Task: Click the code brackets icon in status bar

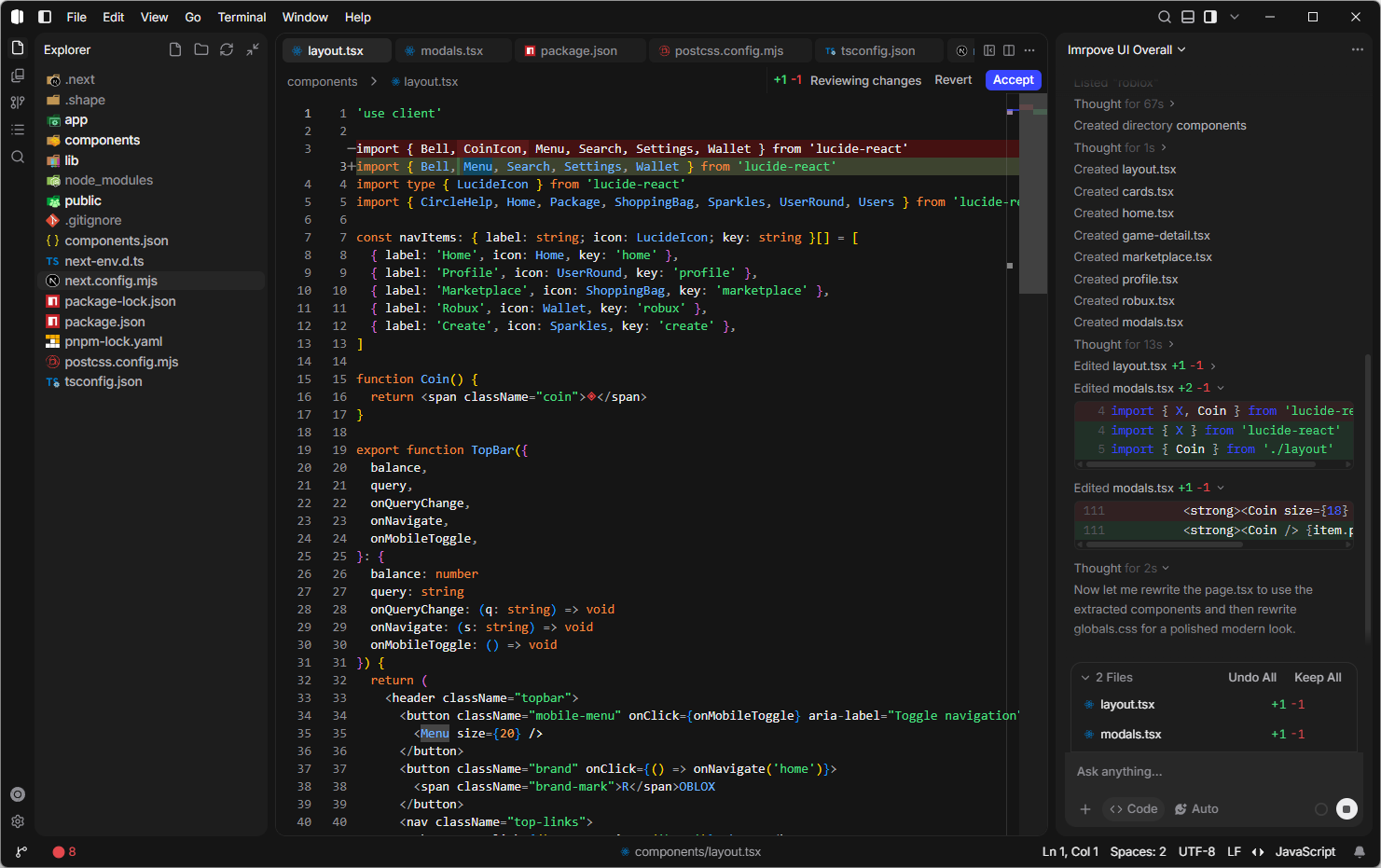Action: pyautogui.click(x=1258, y=851)
